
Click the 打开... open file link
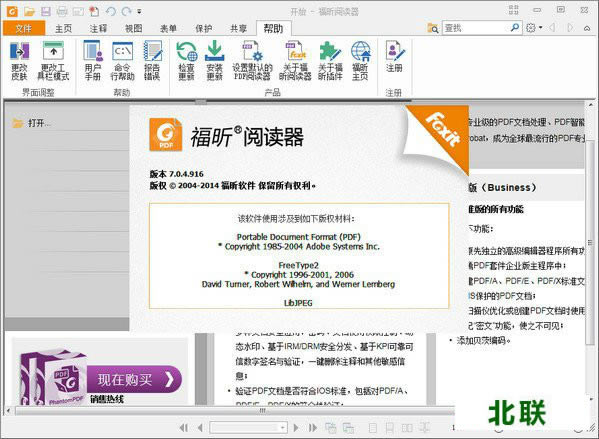tap(39, 123)
